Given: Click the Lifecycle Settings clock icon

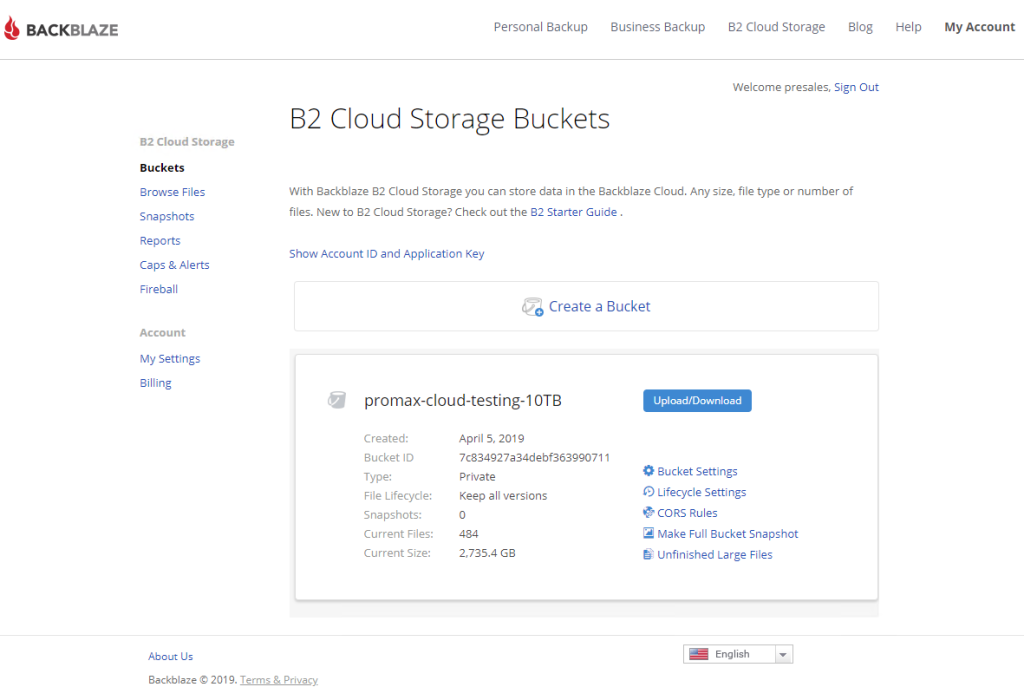Looking at the screenshot, I should (x=648, y=492).
